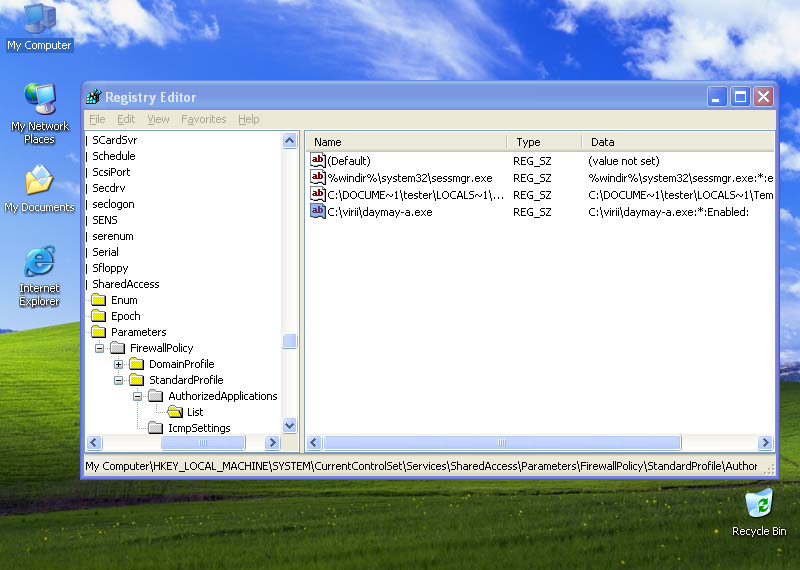Expand the DomainProfile tree node

(x=118, y=364)
